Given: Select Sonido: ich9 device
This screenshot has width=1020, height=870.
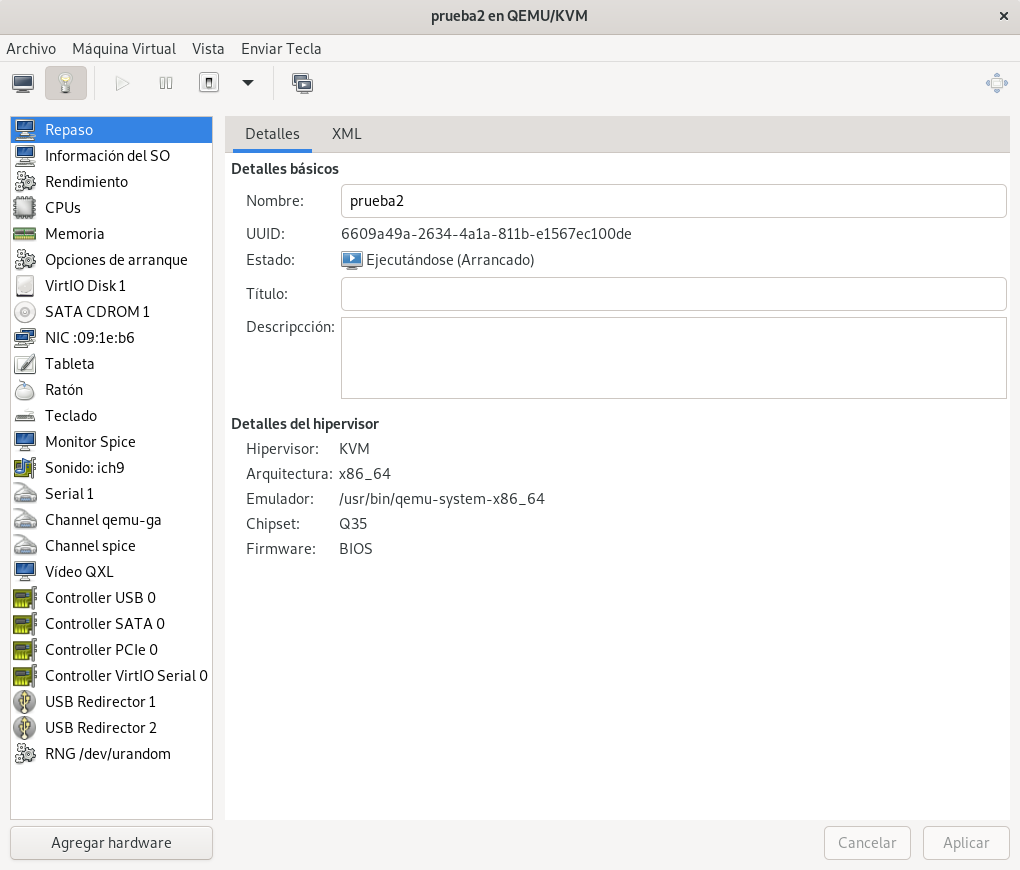Looking at the screenshot, I should coord(111,468).
